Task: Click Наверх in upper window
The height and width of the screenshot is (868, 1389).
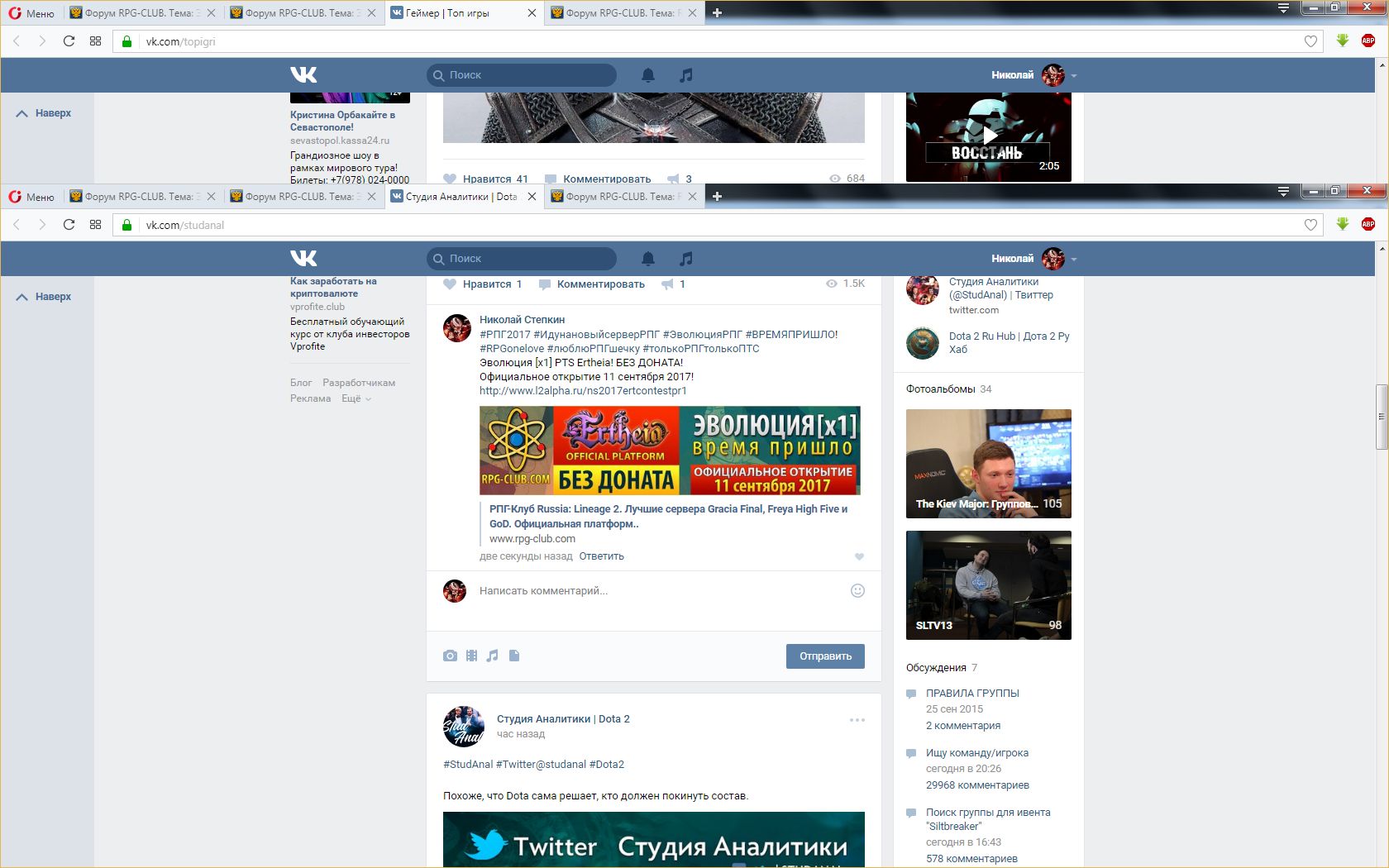Action: (x=44, y=113)
